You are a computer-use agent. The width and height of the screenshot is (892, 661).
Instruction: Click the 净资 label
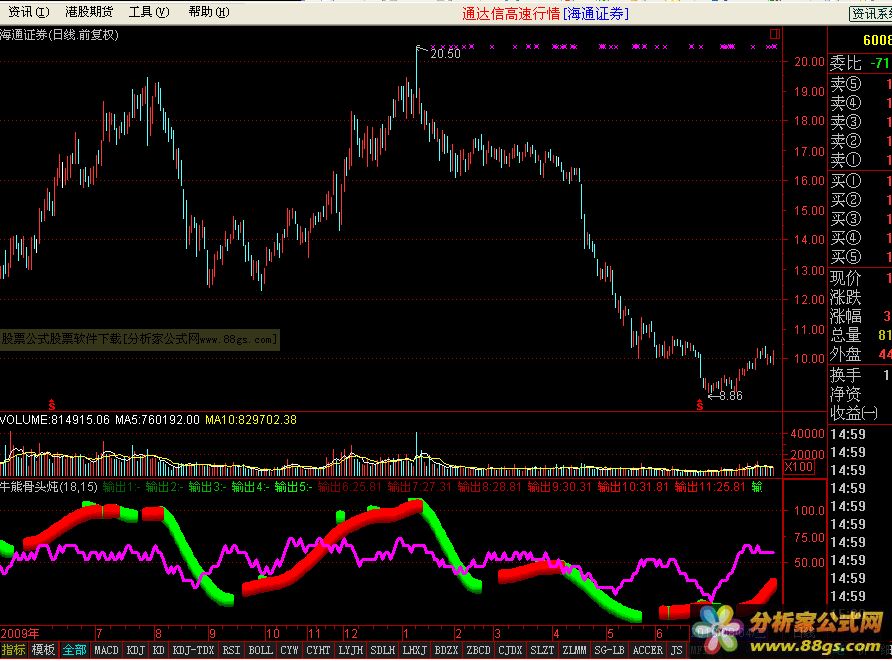point(845,394)
